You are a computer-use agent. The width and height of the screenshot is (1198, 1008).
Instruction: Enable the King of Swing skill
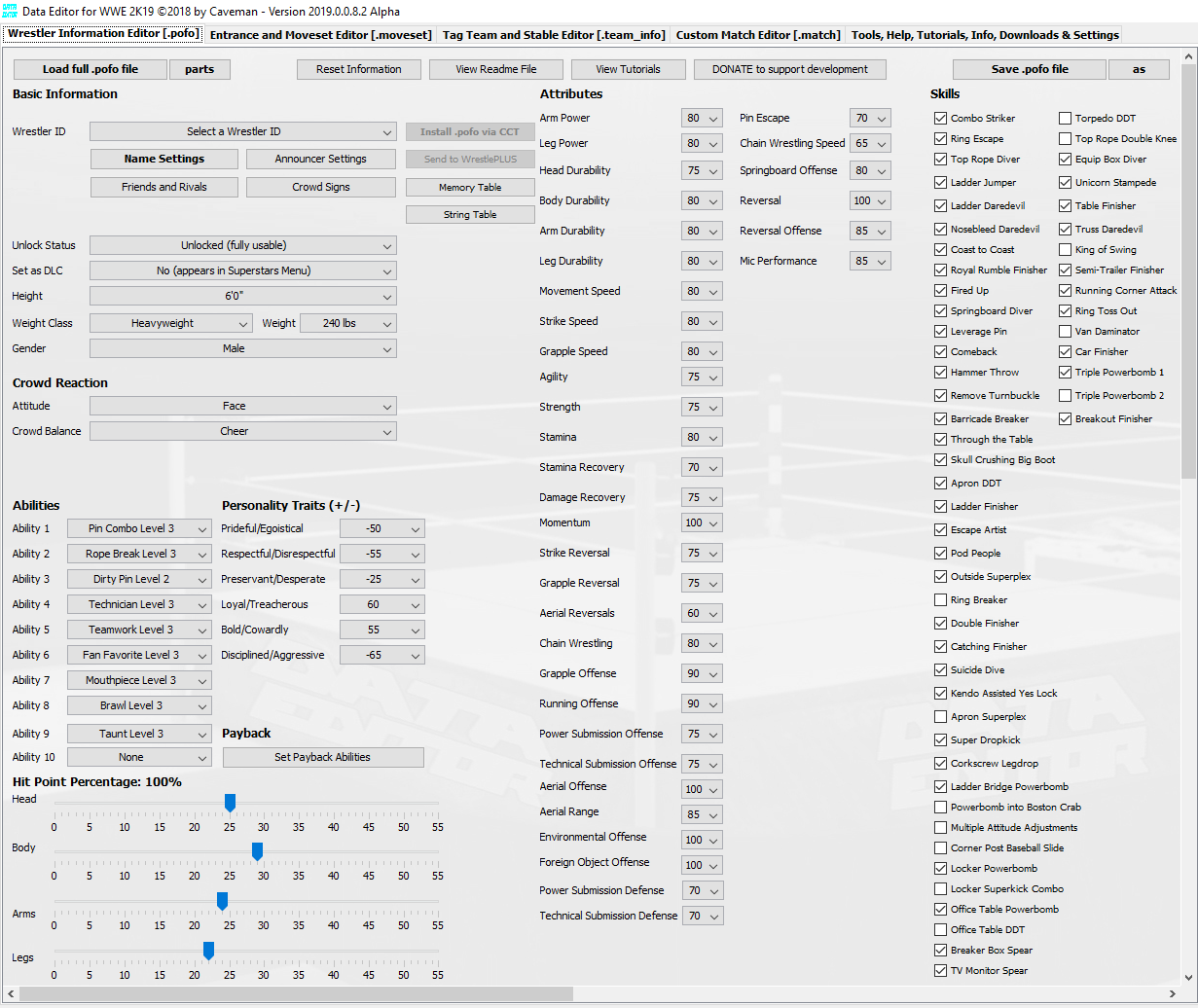click(x=1065, y=250)
